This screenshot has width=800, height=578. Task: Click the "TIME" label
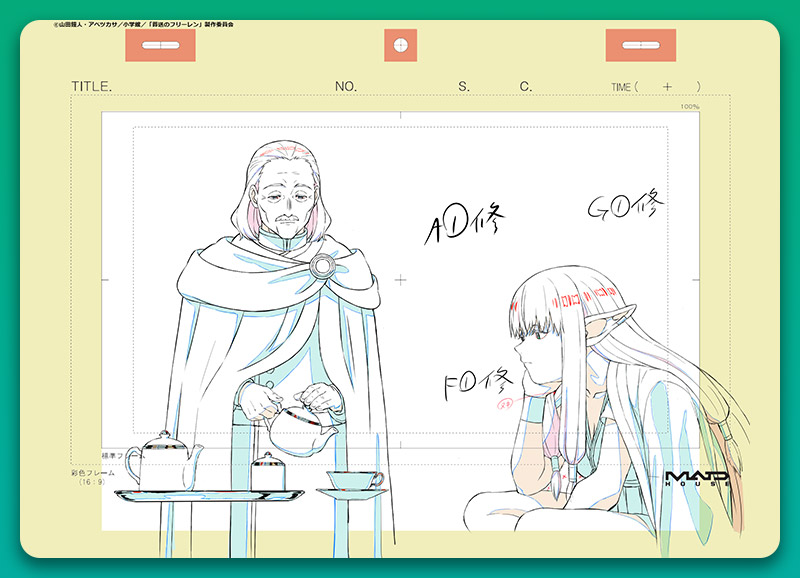click(x=621, y=87)
